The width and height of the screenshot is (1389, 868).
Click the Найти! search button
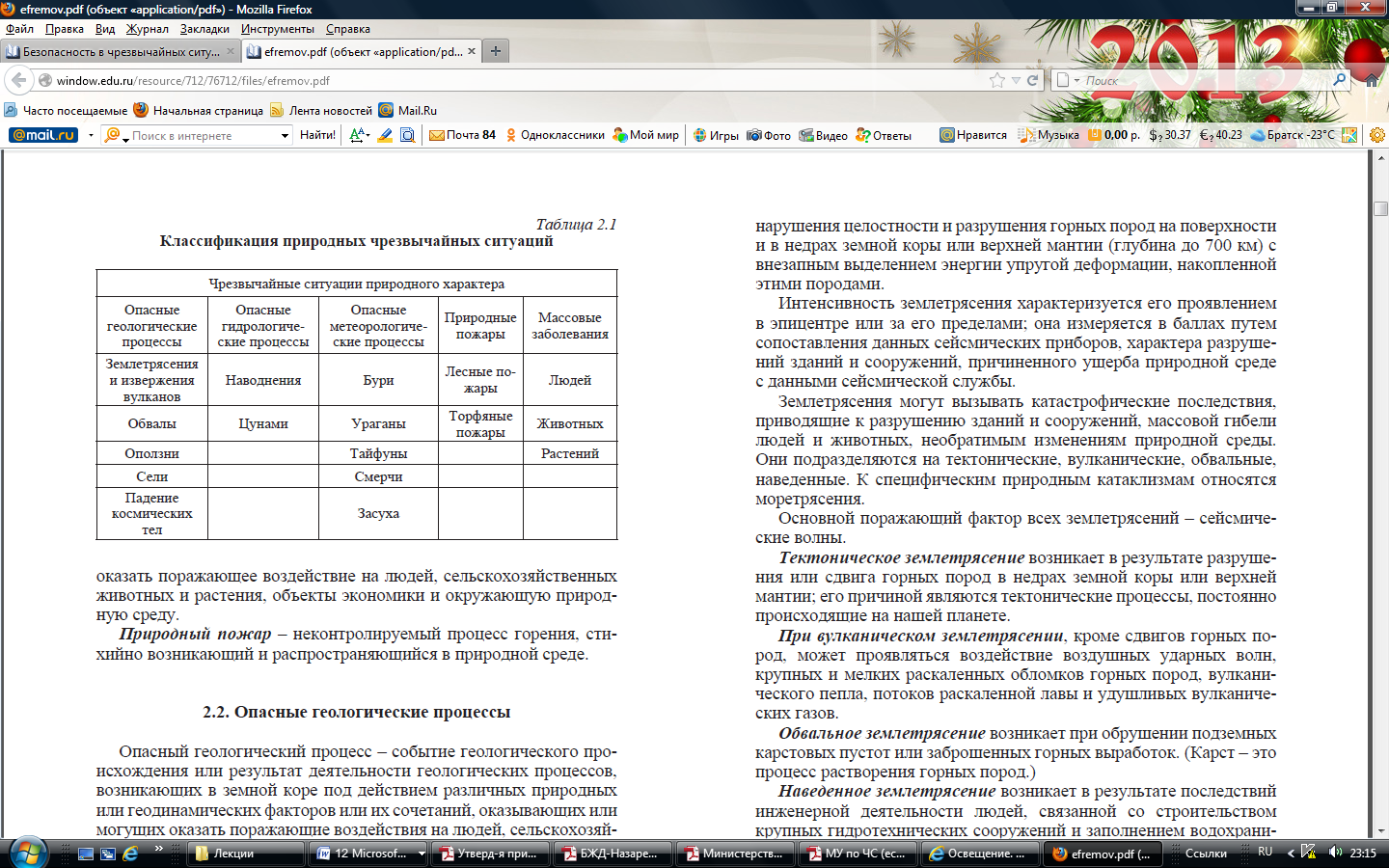click(x=317, y=135)
